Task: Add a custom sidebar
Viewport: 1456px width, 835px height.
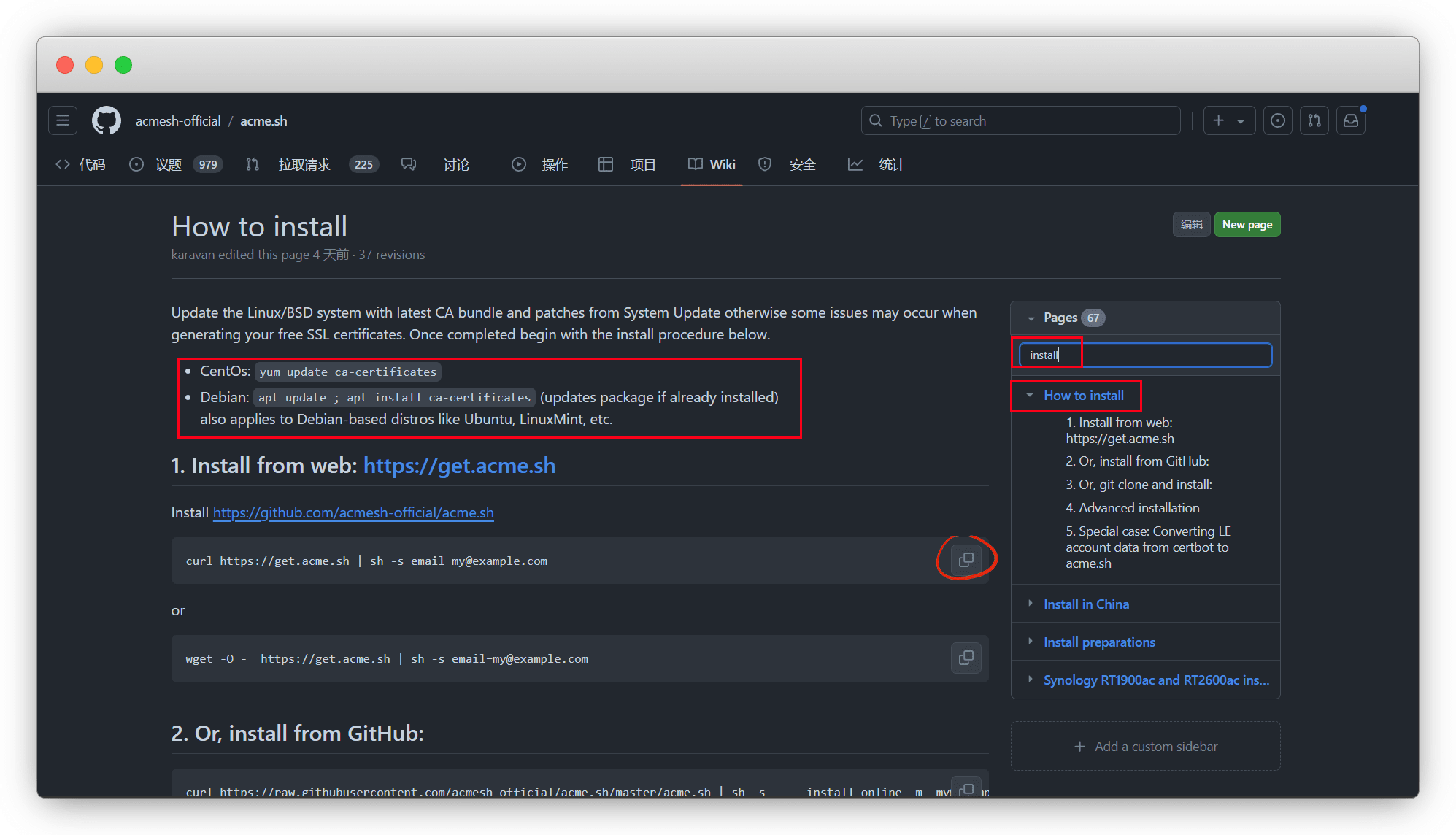Action: click(x=1145, y=746)
